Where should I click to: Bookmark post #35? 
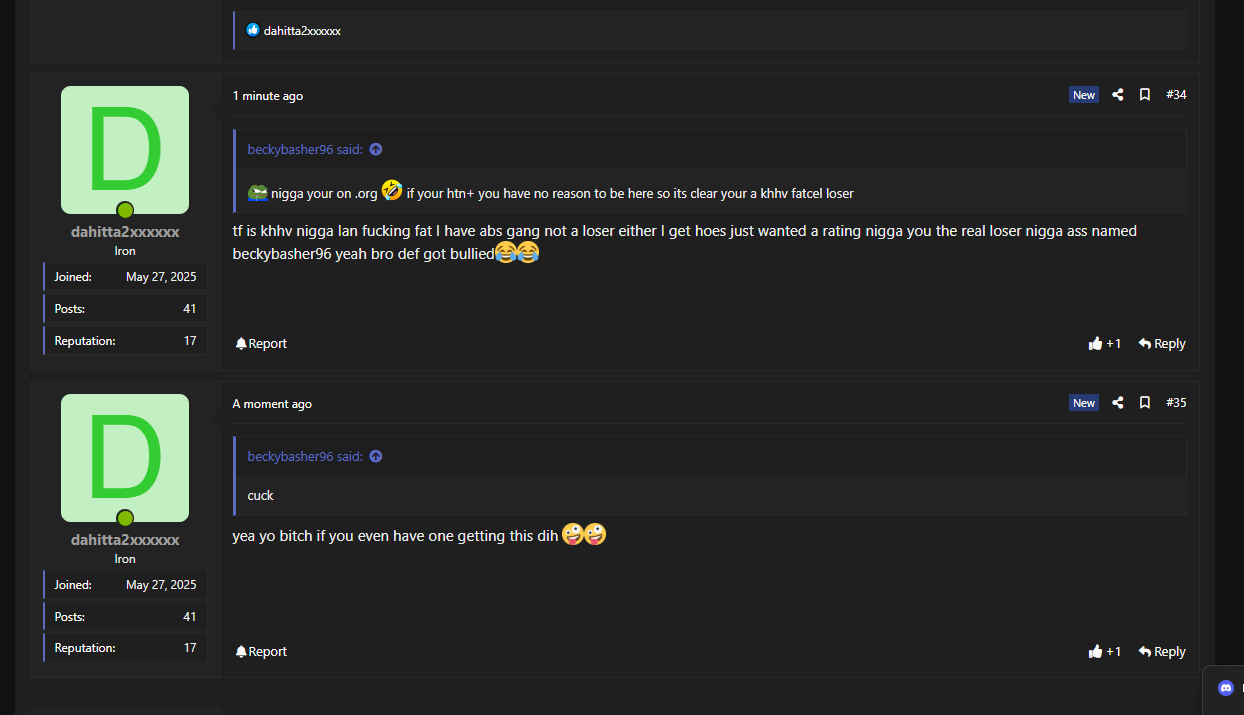coord(1145,403)
